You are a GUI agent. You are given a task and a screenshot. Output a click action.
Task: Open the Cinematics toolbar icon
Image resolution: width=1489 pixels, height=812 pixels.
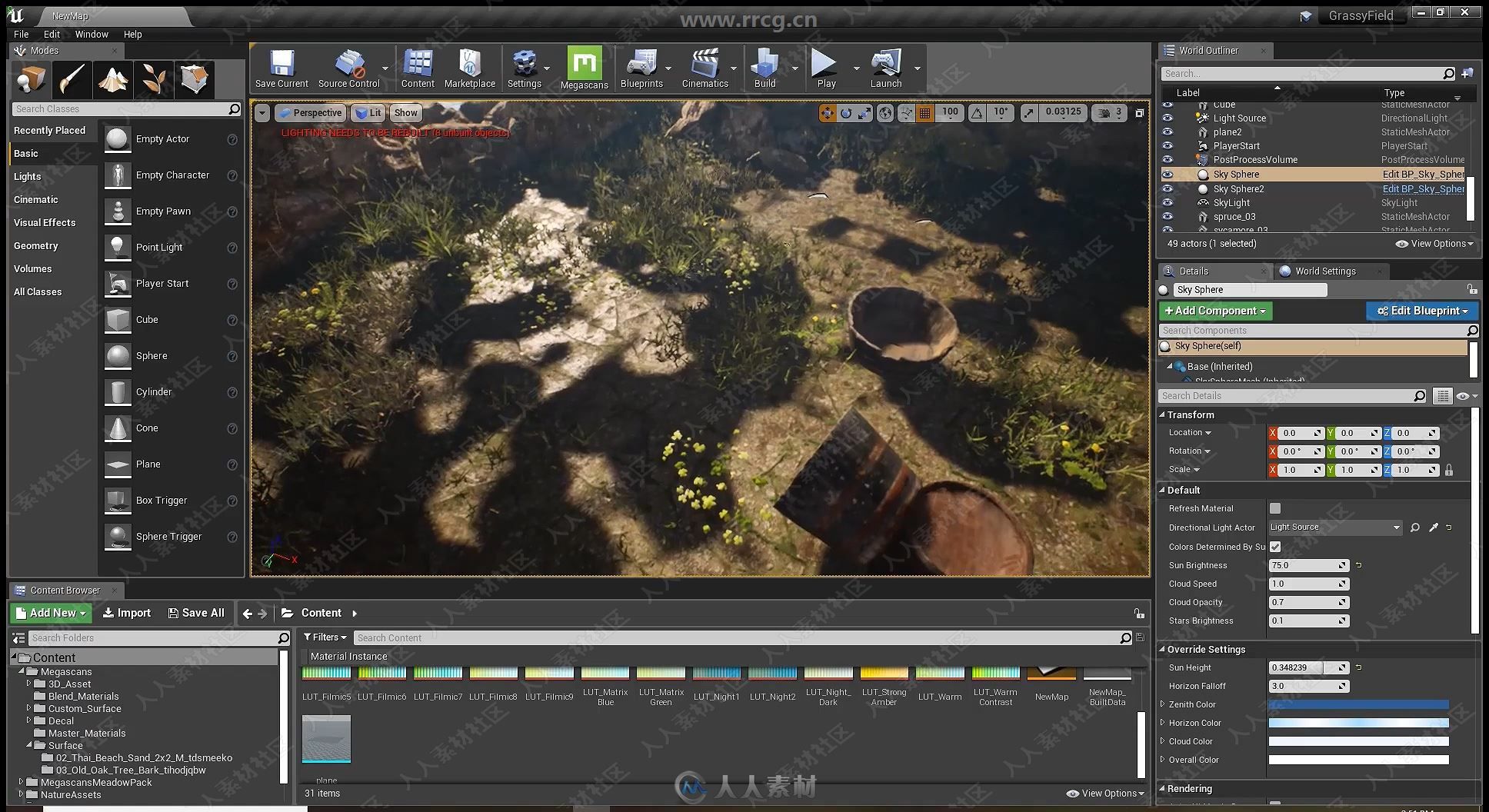point(705,68)
